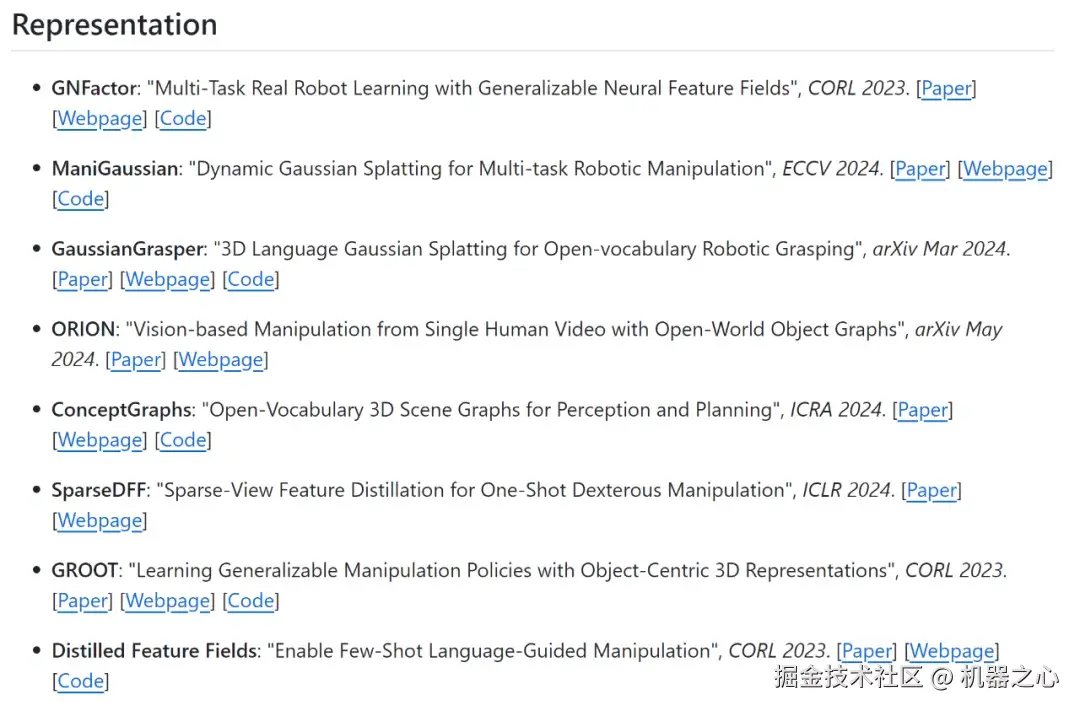Go to the GaussianGrasper Webpage link
Viewport: 1080px width, 711px height.
[x=167, y=280]
